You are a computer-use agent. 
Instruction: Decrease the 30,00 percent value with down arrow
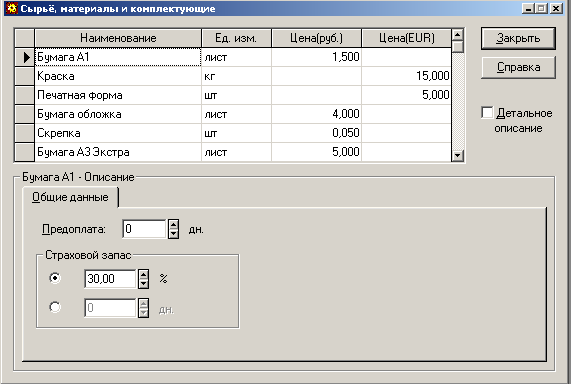[x=143, y=283]
